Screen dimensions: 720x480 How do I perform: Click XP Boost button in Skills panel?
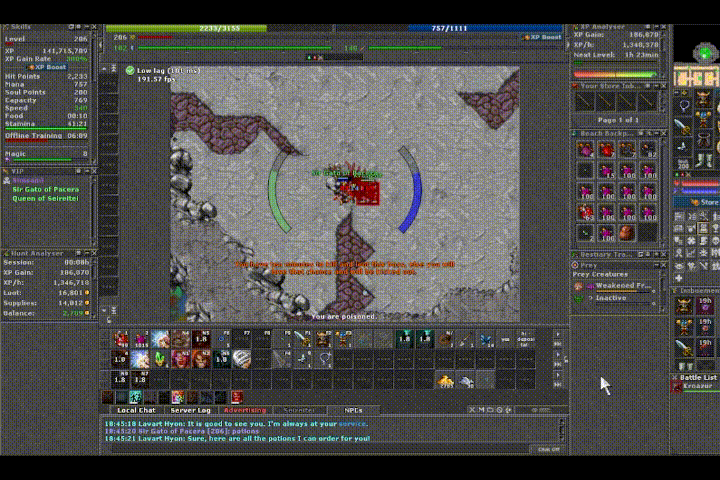46,67
